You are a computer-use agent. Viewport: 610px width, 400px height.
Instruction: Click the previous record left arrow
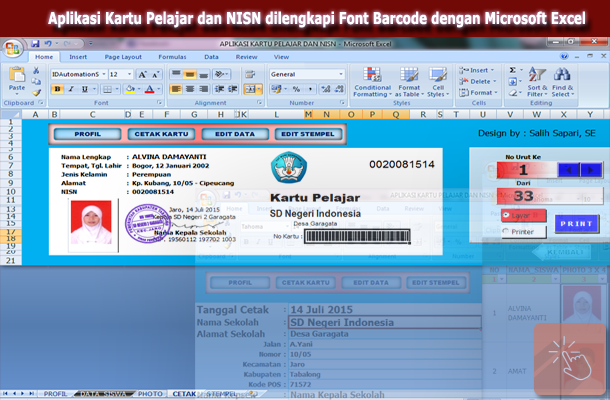(x=568, y=170)
